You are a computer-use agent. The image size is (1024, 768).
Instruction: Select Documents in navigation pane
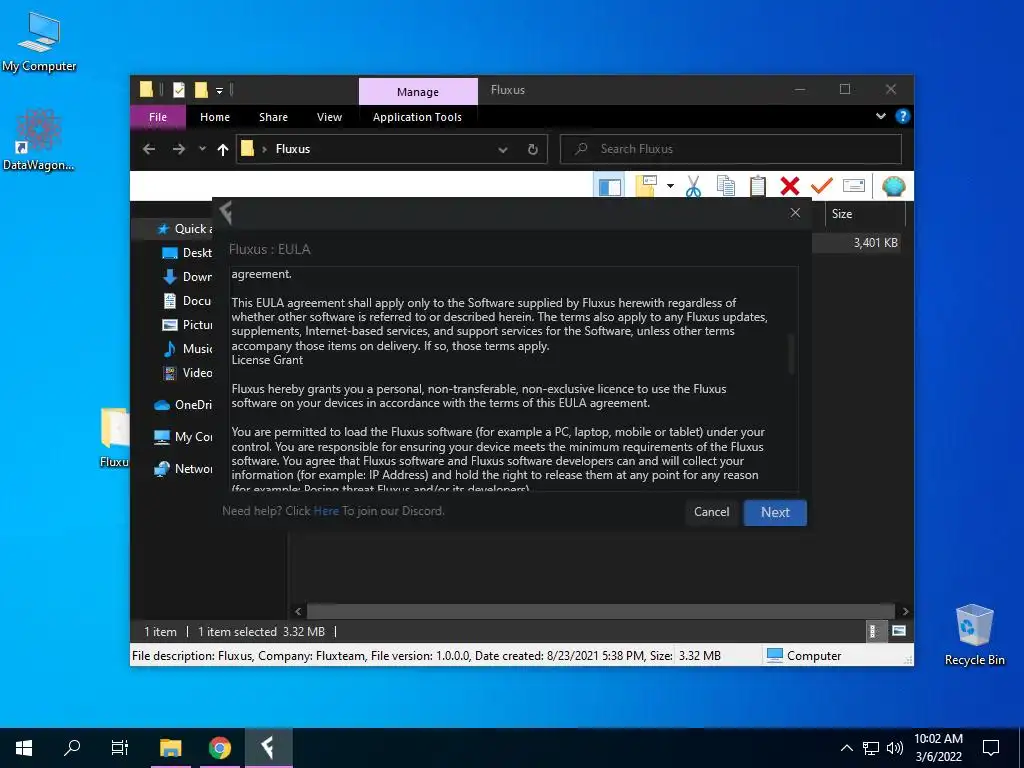point(187,300)
